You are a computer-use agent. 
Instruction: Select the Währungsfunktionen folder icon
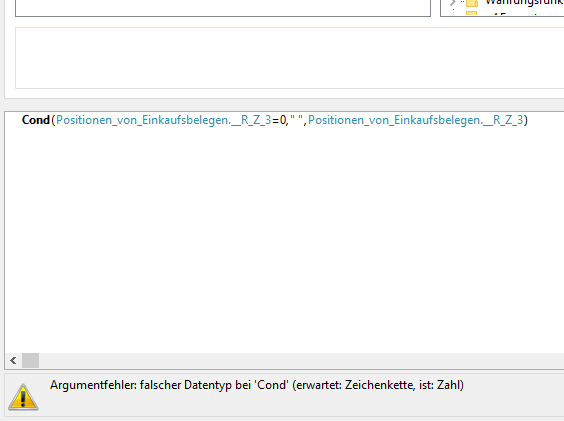[472, 3]
